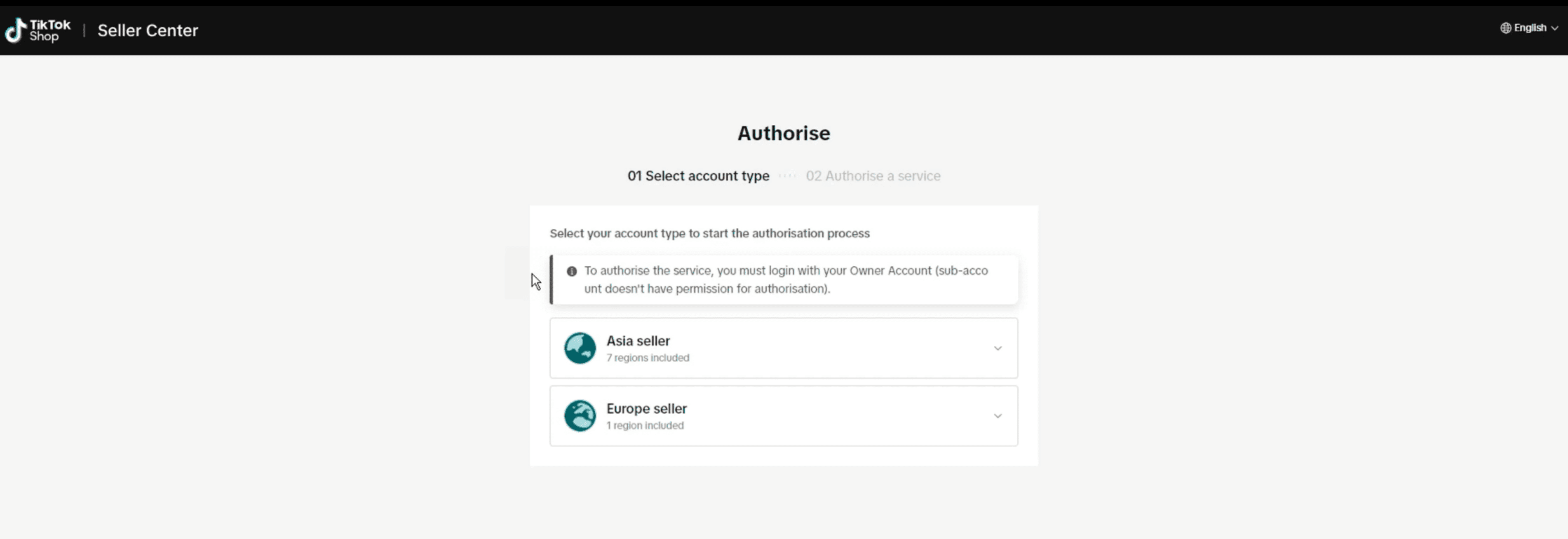Open the English language dropdown
This screenshot has height=539, width=1568.
pos(1529,28)
